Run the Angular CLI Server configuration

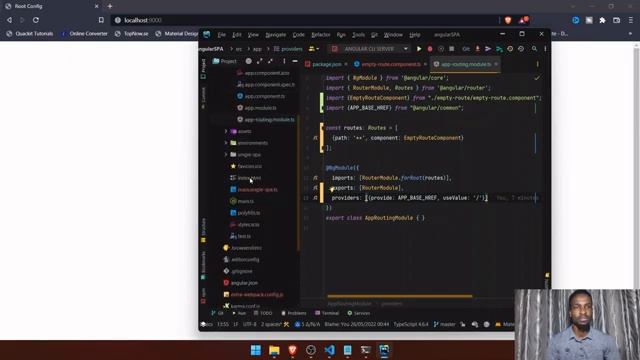419,49
